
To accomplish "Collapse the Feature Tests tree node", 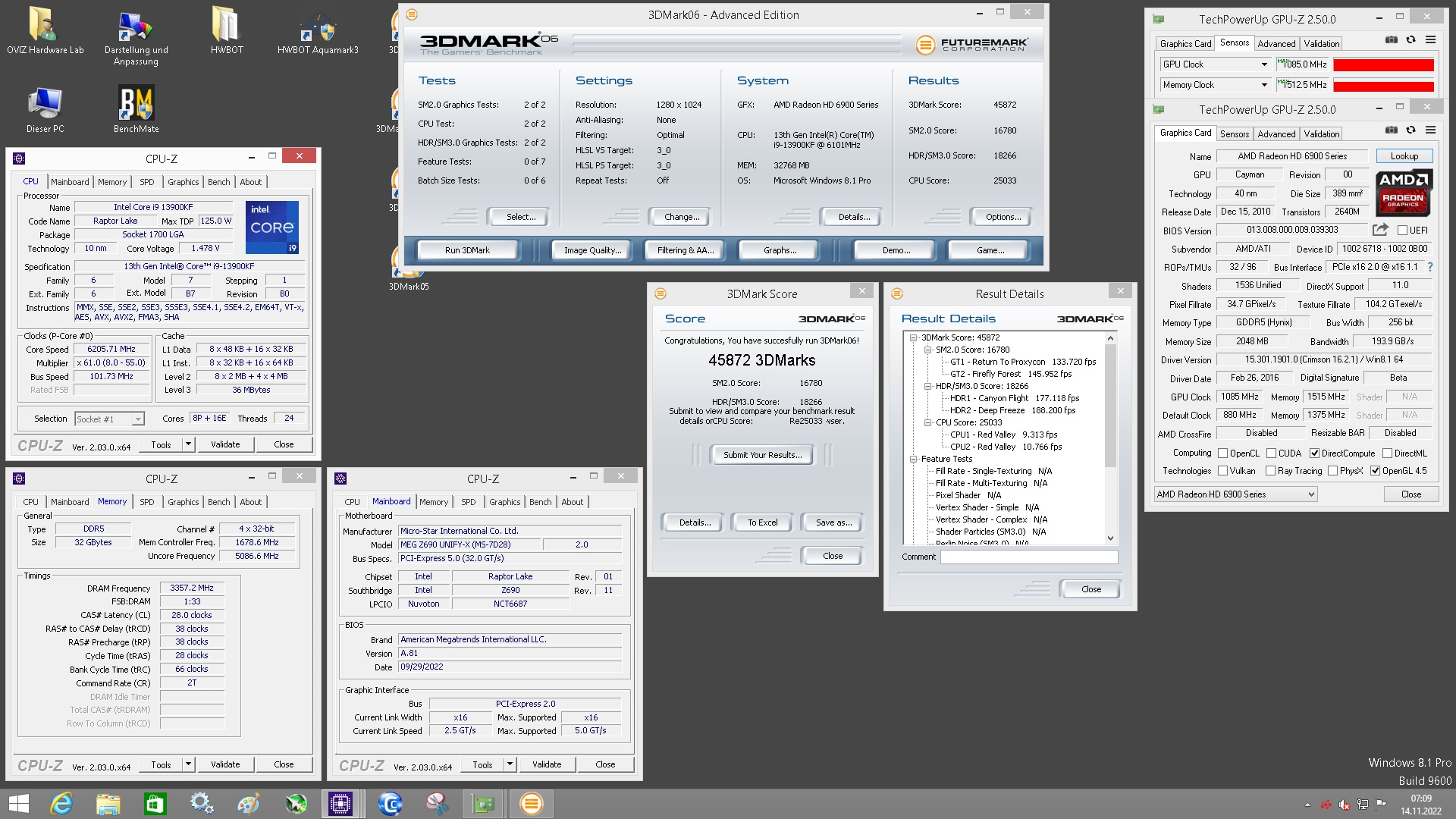I will point(914,459).
